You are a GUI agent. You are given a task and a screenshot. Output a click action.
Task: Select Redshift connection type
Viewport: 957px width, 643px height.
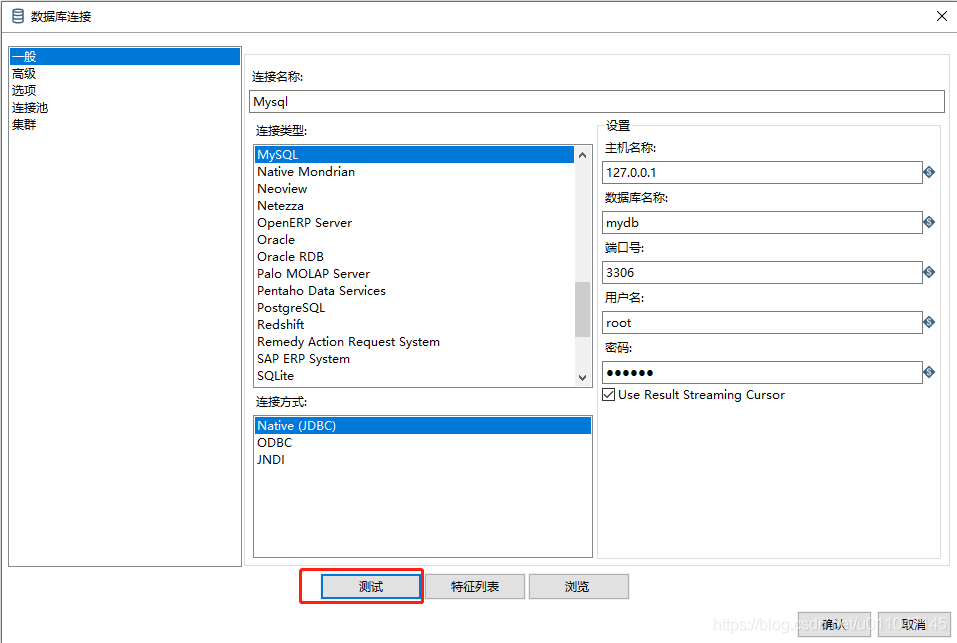coord(414,325)
